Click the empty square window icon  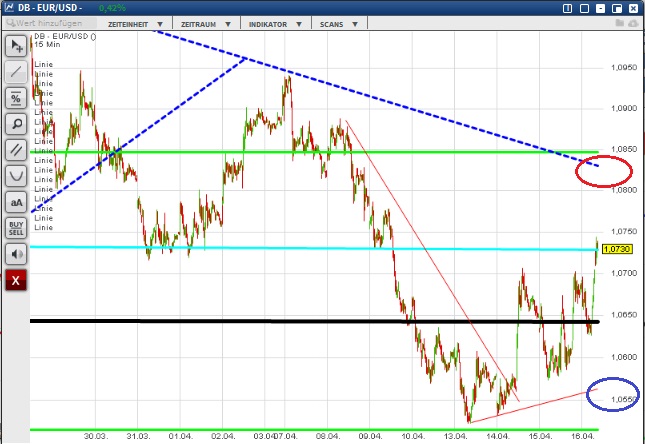click(584, 8)
